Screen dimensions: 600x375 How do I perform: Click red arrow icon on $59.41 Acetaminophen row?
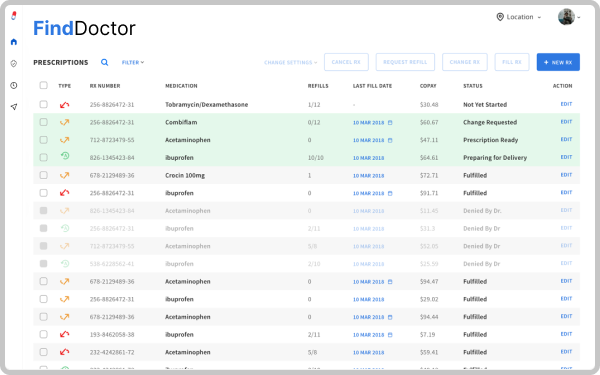pyautogui.click(x=64, y=352)
